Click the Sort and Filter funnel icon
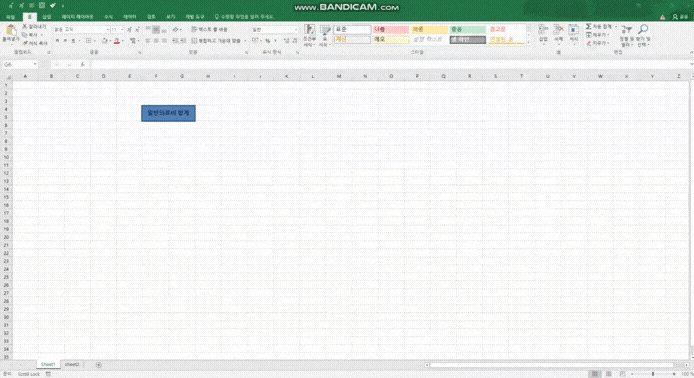The image size is (694, 378). (x=626, y=30)
